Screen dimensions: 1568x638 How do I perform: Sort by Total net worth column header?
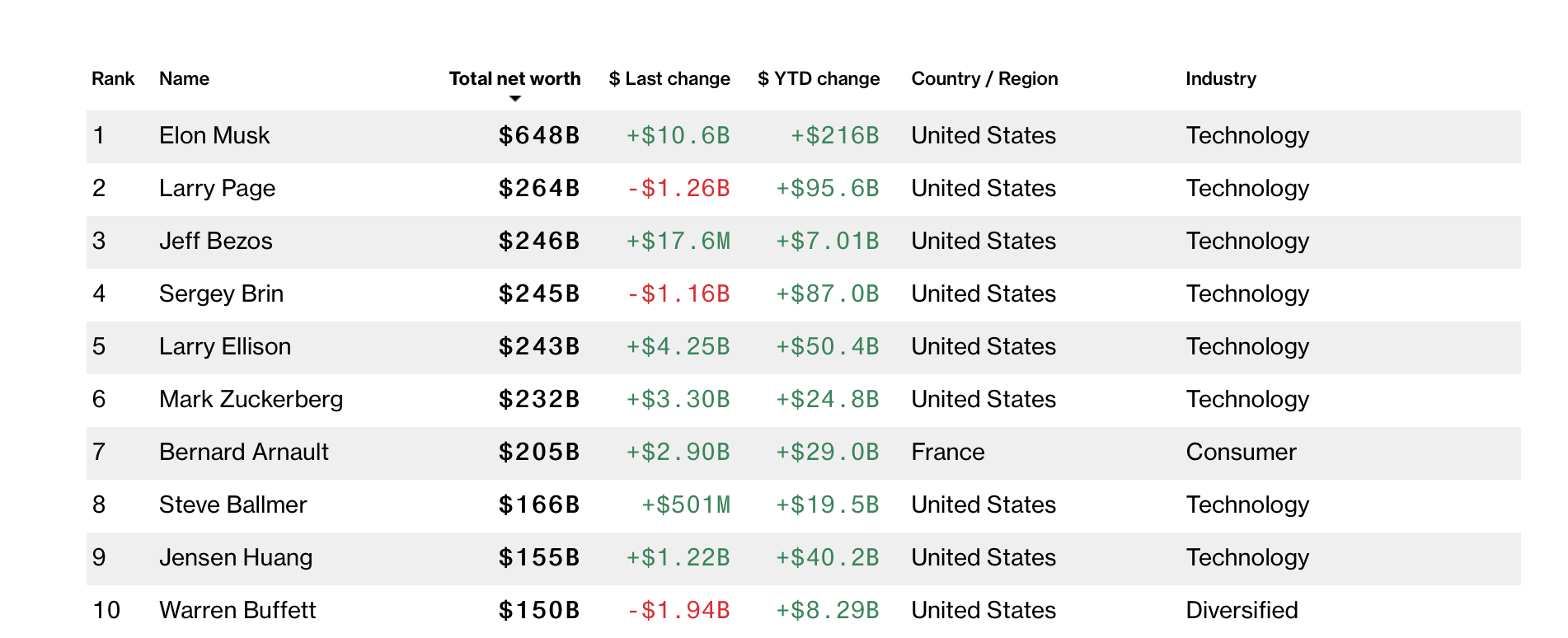[514, 79]
